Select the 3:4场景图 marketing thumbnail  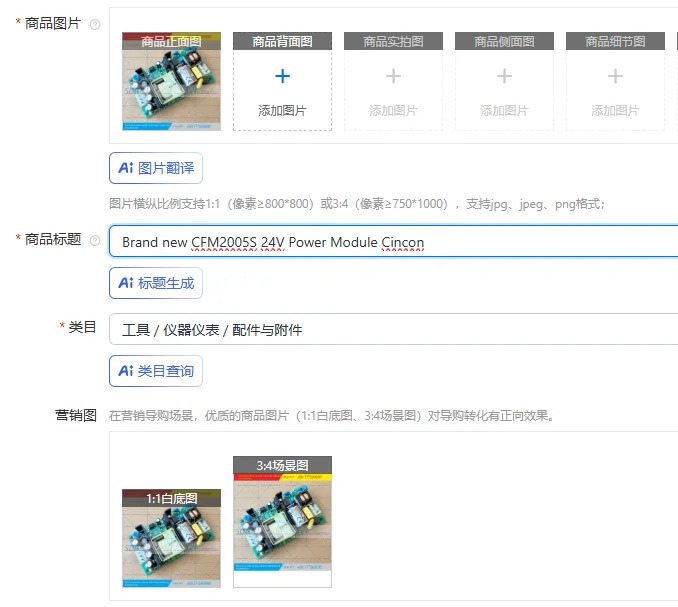[x=282, y=522]
